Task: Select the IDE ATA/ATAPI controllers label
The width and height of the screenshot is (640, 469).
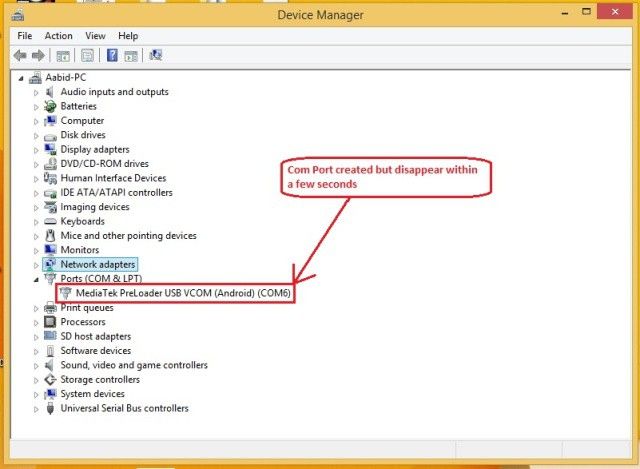Action: (117, 193)
